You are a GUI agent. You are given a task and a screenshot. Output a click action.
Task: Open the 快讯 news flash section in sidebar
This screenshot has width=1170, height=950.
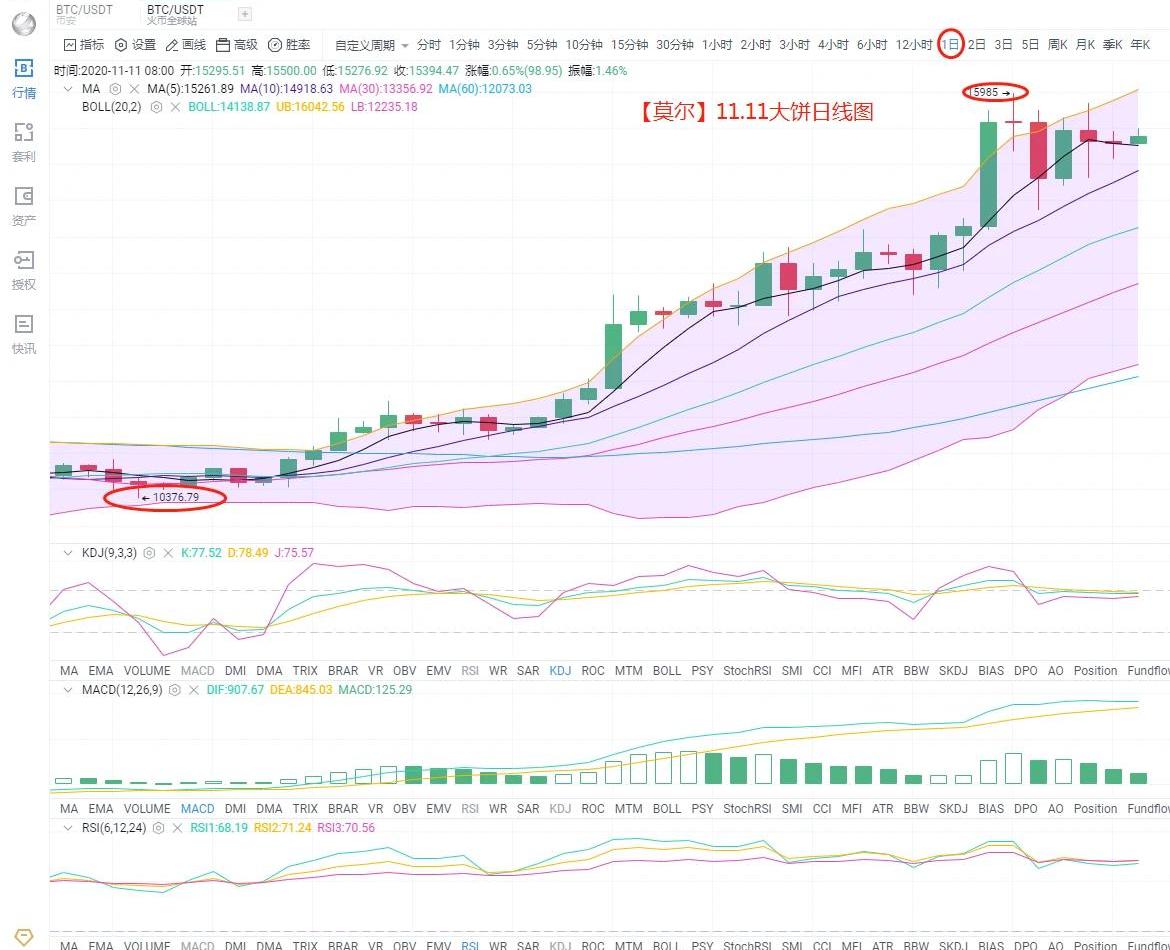click(x=24, y=334)
